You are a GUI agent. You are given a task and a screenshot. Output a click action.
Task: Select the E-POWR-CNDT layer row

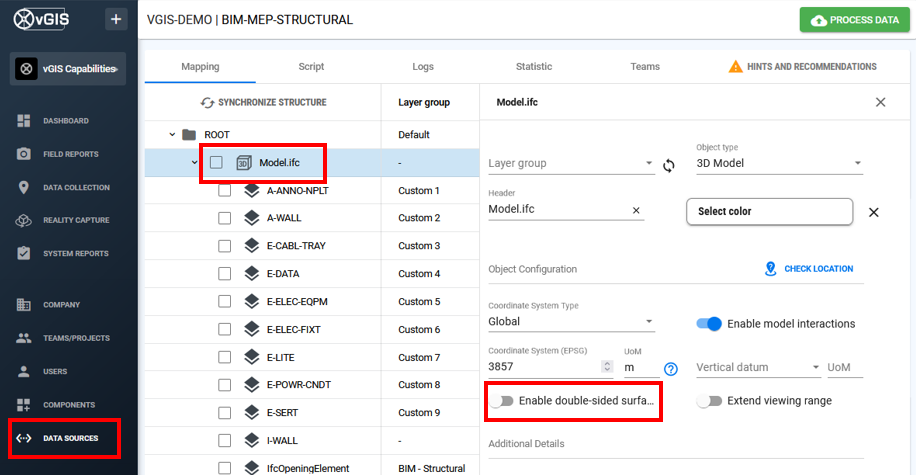pyautogui.click(x=312, y=385)
